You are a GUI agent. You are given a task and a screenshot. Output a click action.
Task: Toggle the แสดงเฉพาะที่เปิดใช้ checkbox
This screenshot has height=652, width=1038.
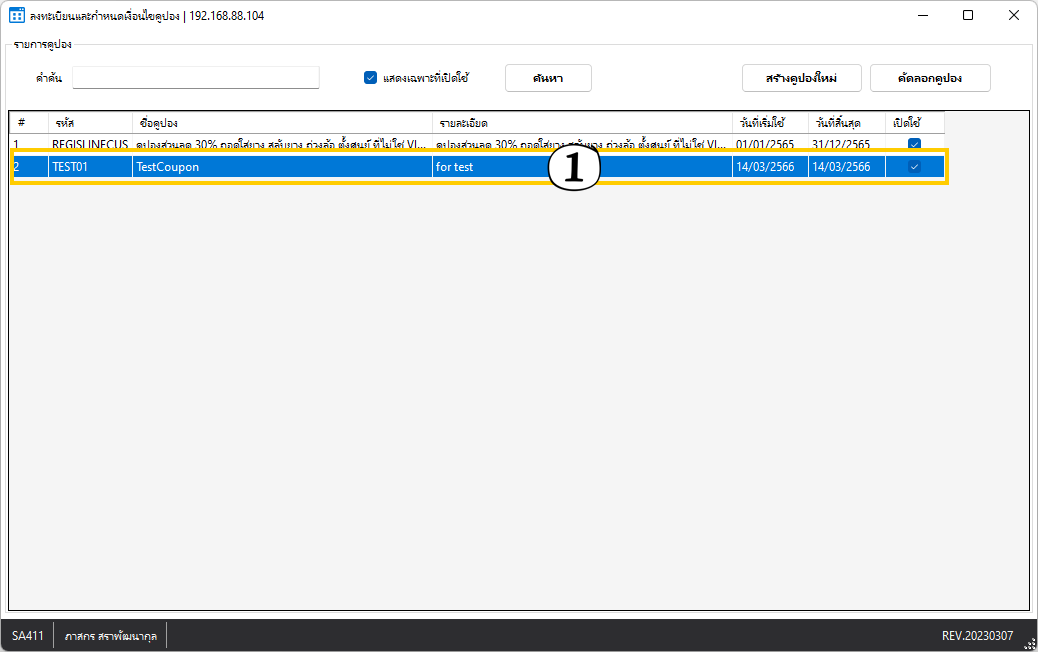pos(370,78)
